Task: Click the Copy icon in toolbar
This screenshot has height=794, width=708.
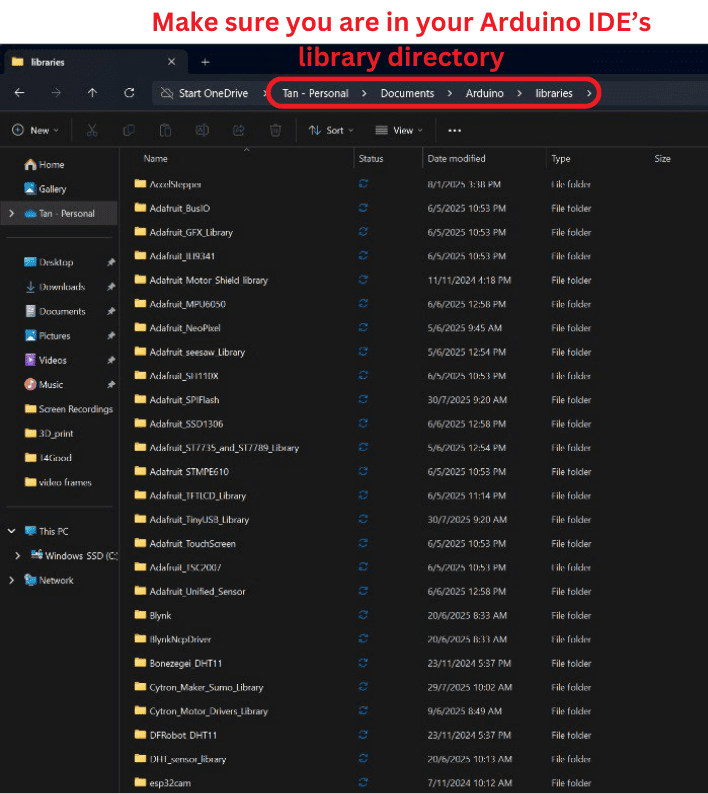Action: pos(128,130)
